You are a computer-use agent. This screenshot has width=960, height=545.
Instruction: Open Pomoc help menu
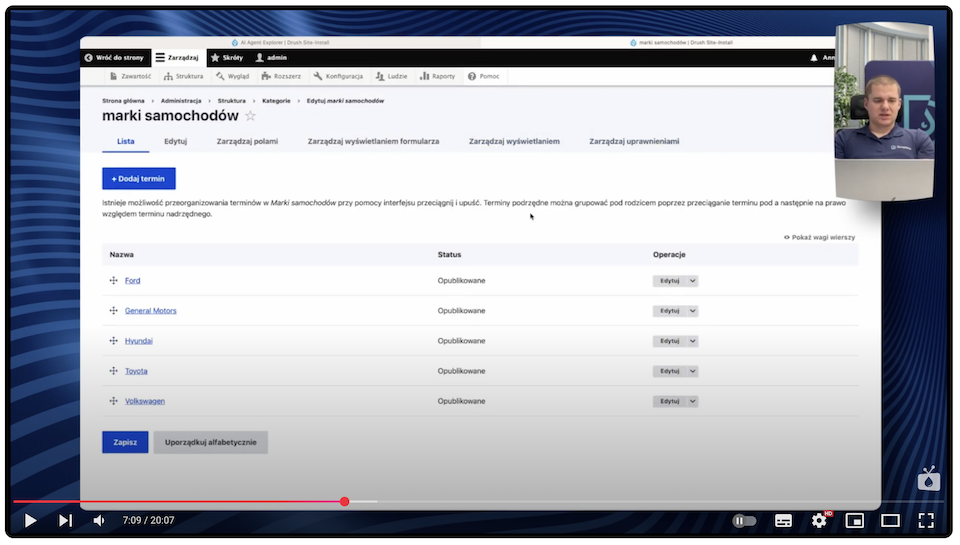(484, 77)
